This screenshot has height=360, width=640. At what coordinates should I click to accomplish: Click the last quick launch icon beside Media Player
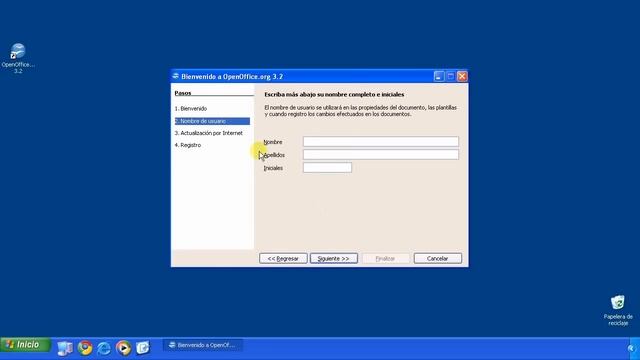[142, 347]
